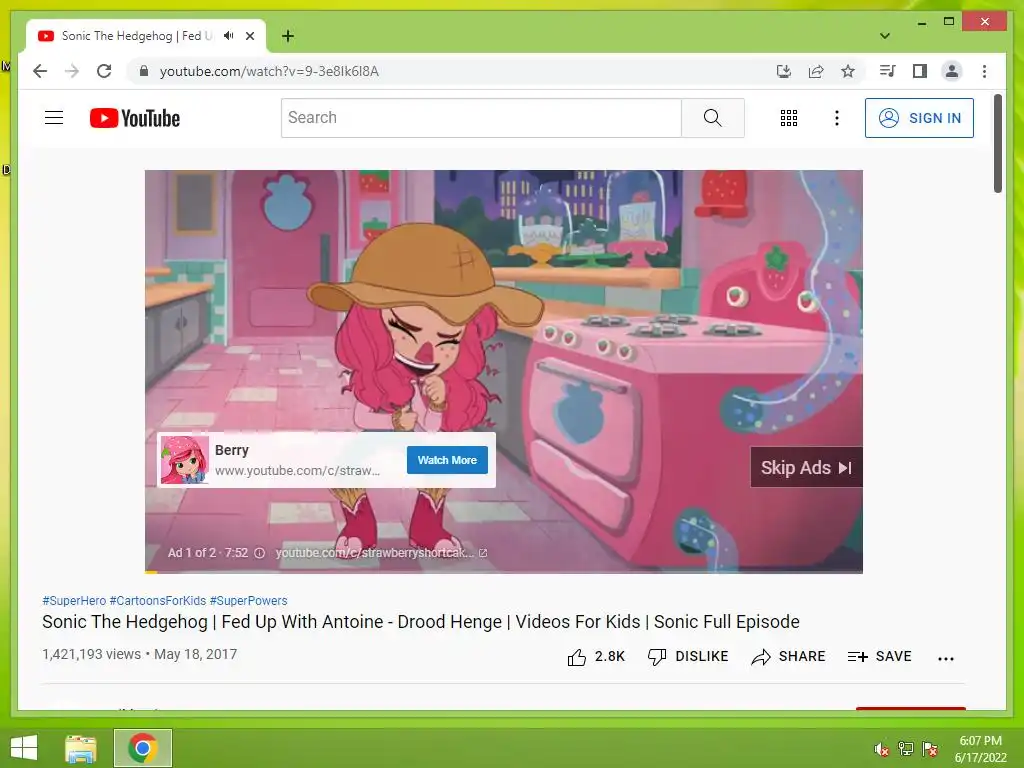Go back to the previous page
The image size is (1024, 768).
[x=40, y=71]
